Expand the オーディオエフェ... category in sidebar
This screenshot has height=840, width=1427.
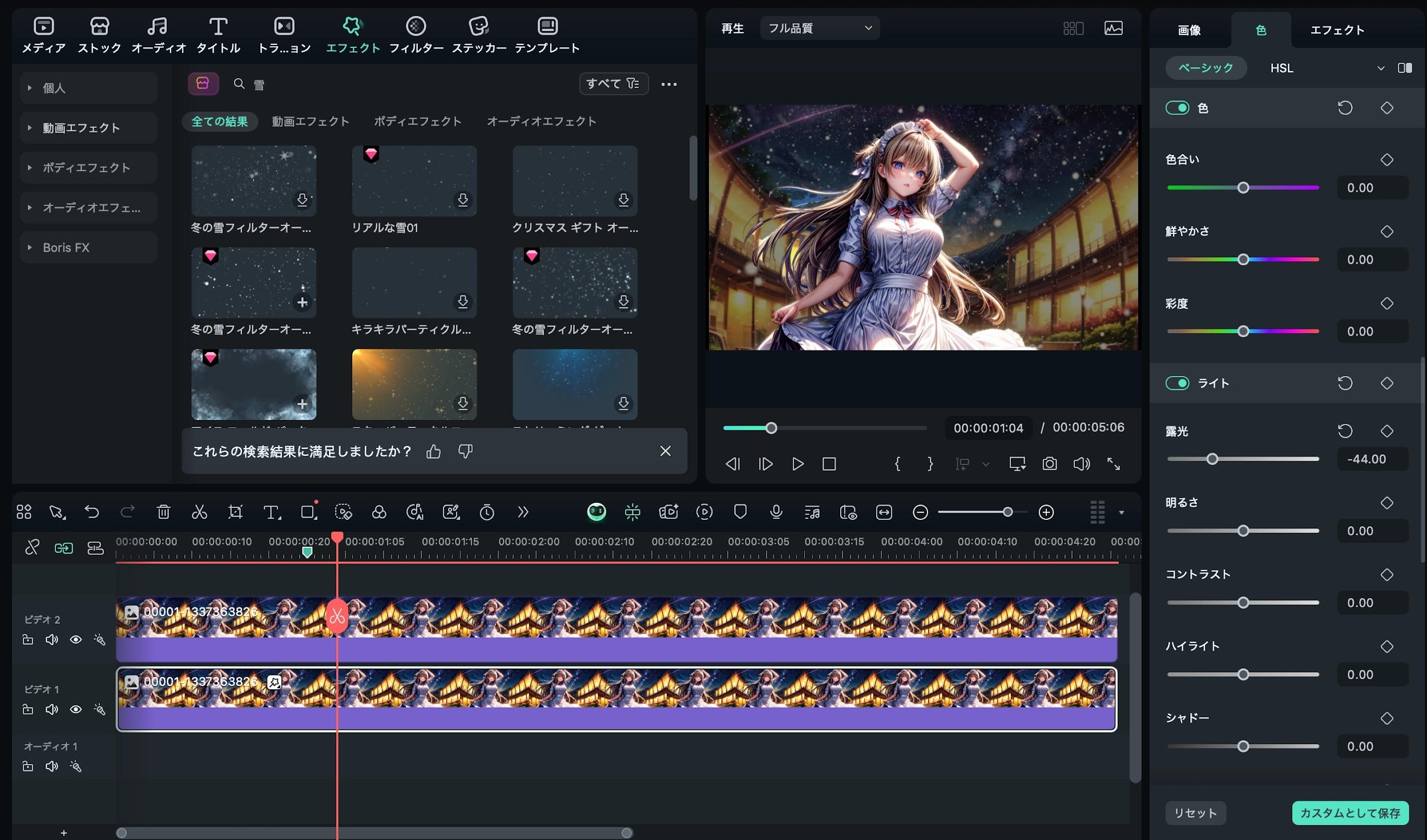pos(88,208)
